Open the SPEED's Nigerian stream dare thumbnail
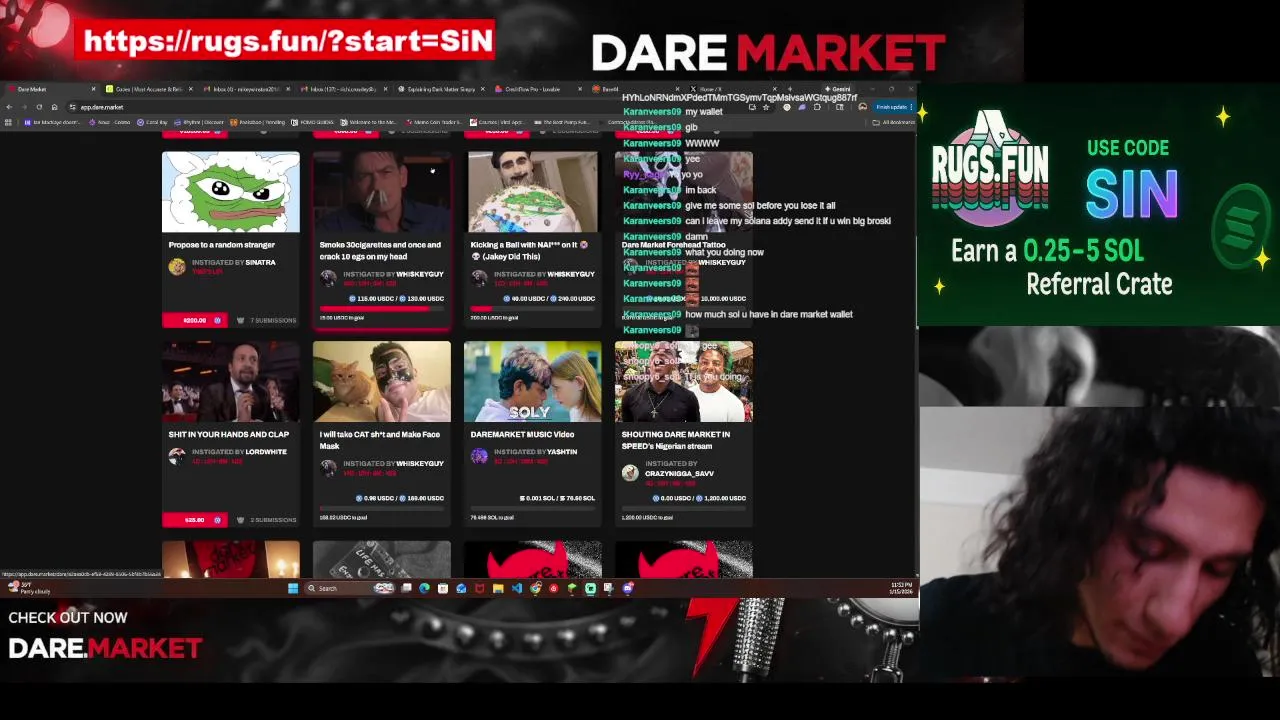 tap(683, 382)
